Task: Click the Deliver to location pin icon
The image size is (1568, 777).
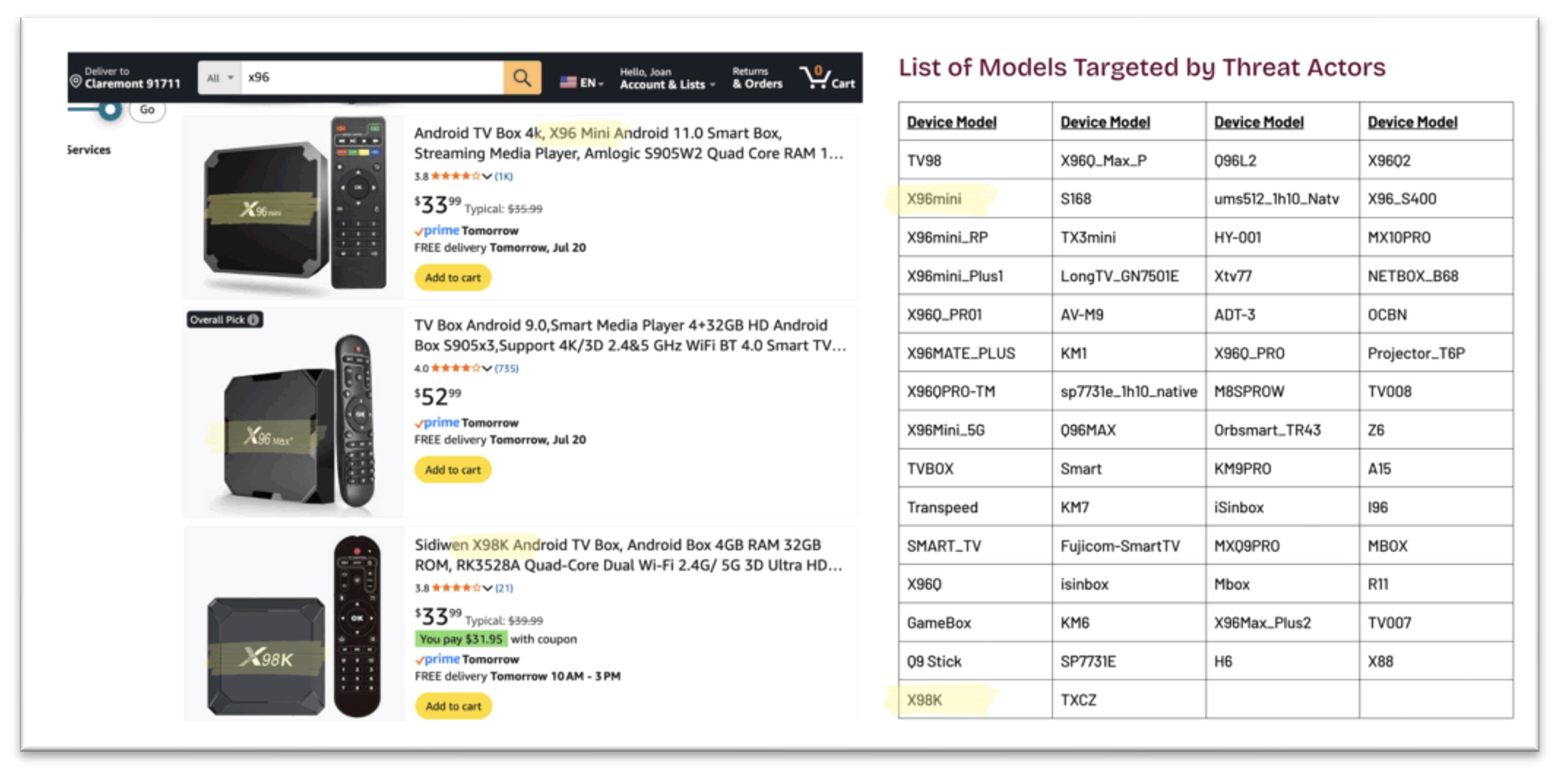Action: pos(75,81)
